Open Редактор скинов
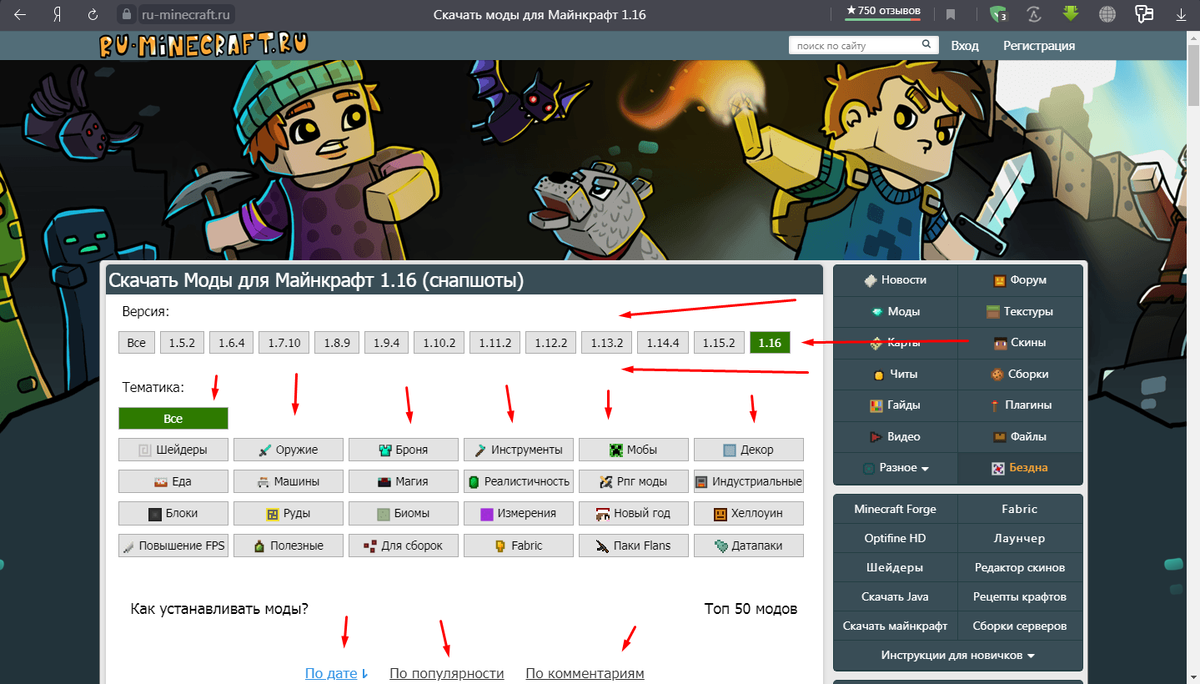Image resolution: width=1200 pixels, height=684 pixels. pos(1020,567)
